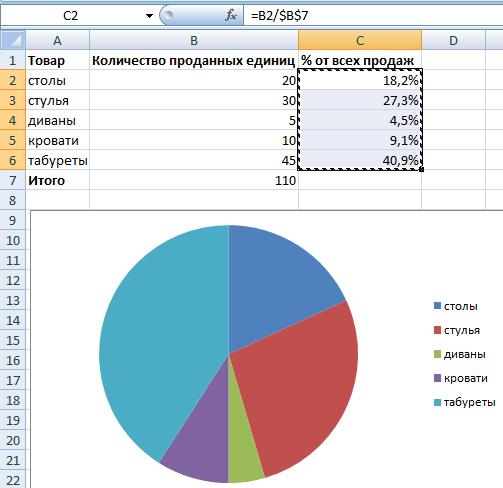Viewport: 503px width, 488px height.
Task: Select column C header
Action: [360, 40]
